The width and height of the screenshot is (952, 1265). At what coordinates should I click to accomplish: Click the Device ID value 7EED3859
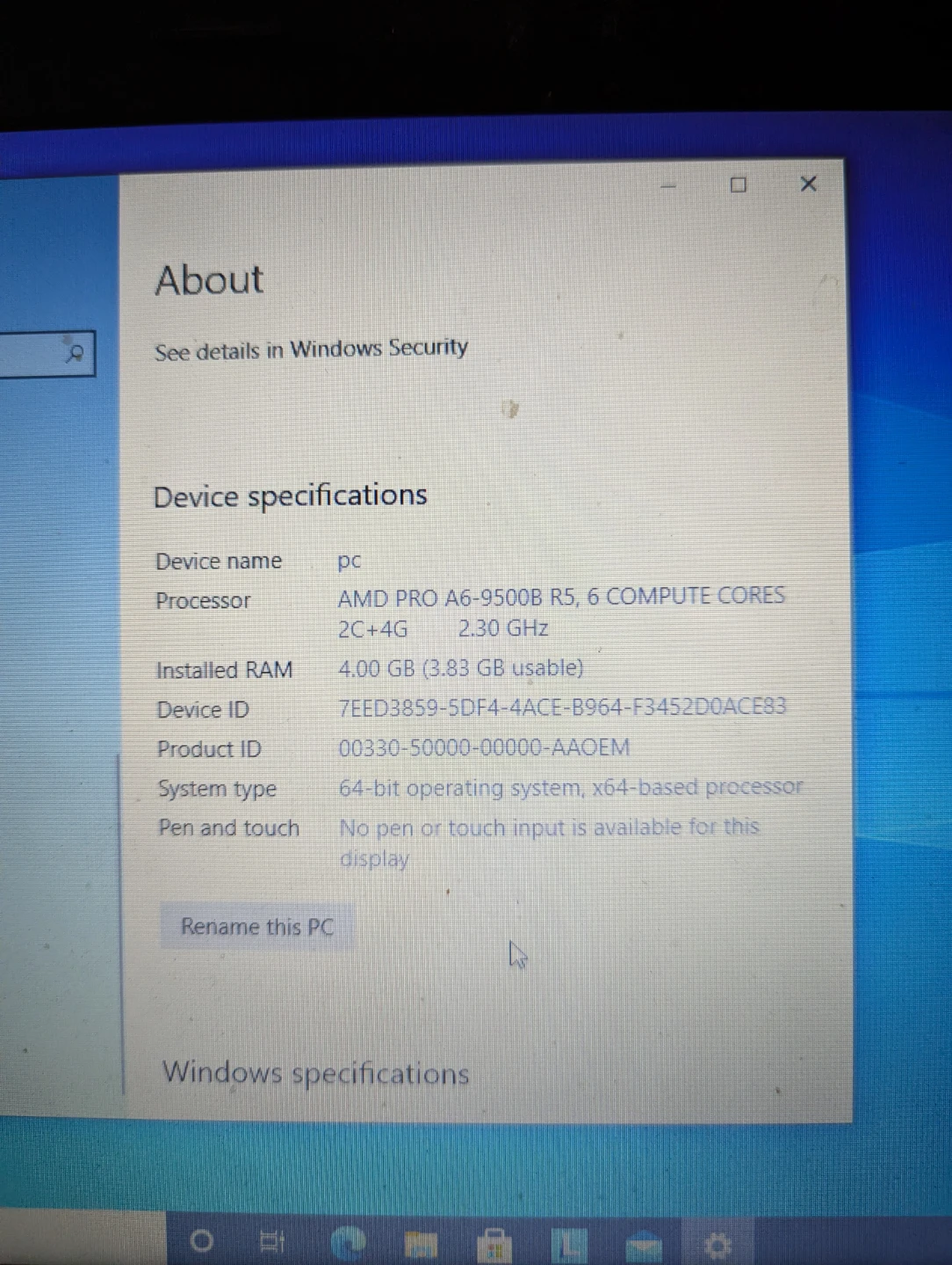click(563, 707)
